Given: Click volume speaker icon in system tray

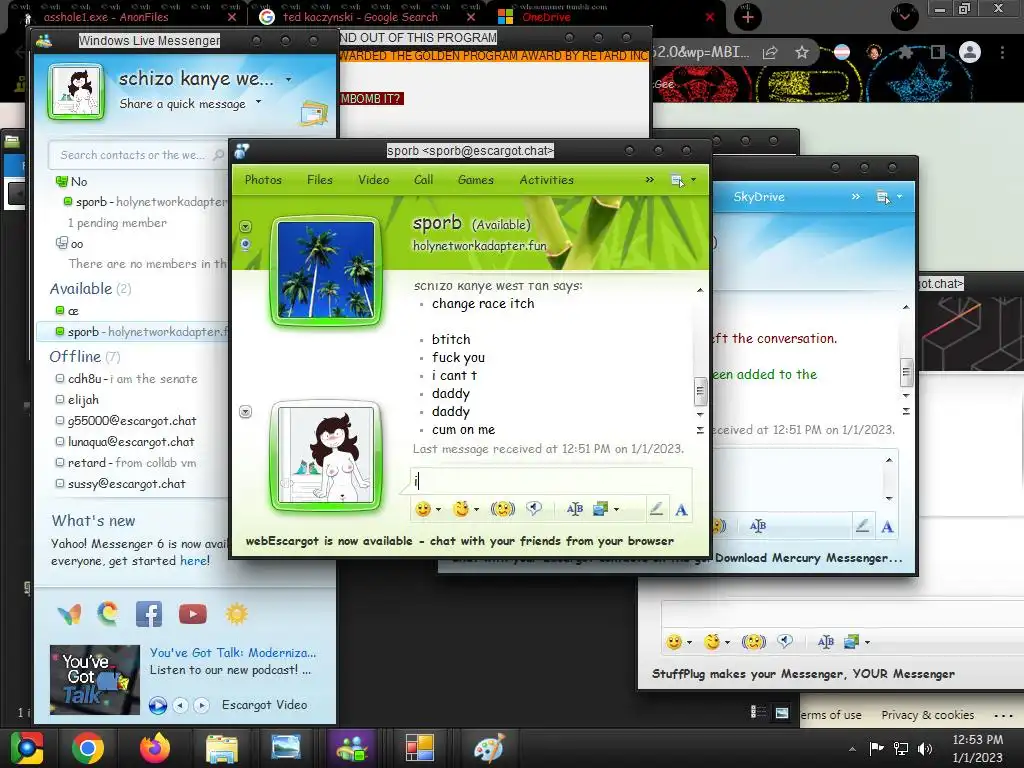Looking at the screenshot, I should (x=924, y=748).
